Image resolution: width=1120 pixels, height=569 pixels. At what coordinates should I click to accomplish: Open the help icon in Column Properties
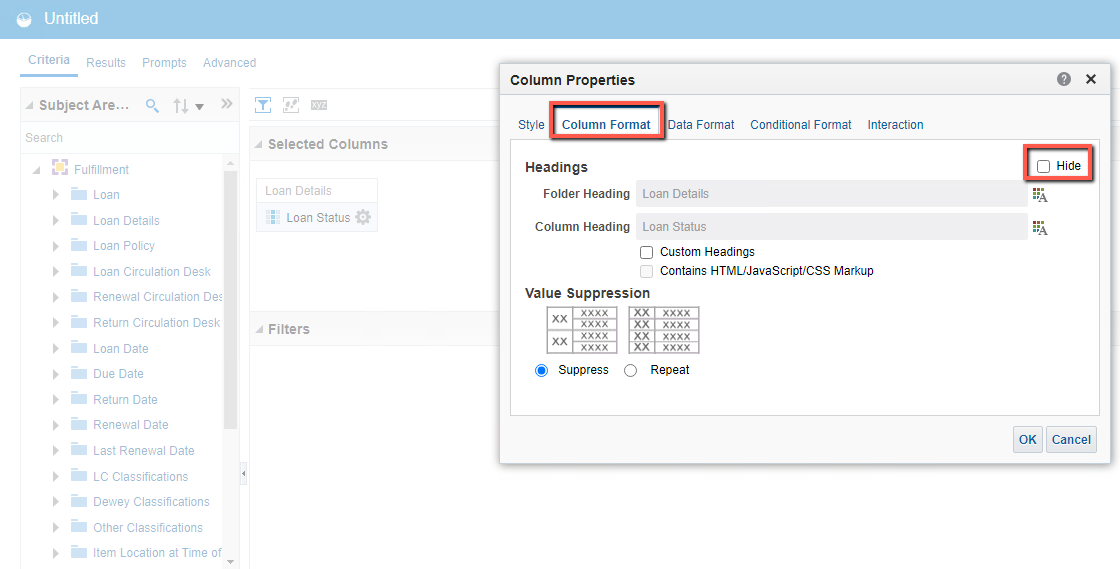click(x=1064, y=79)
